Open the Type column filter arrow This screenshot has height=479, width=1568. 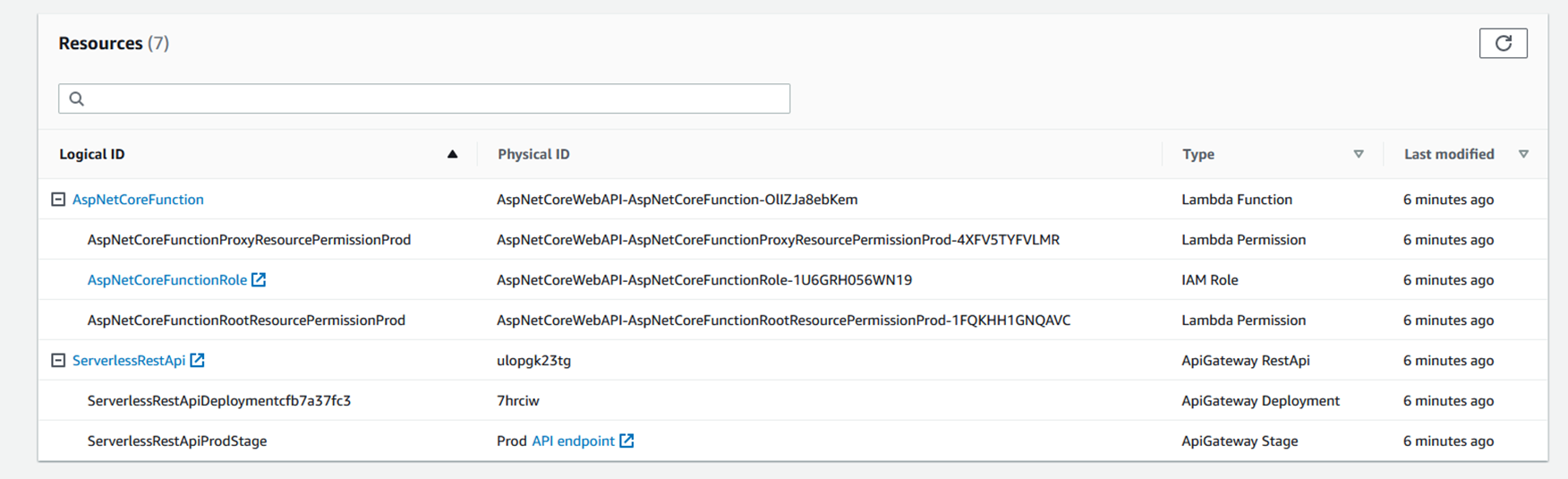1359,154
